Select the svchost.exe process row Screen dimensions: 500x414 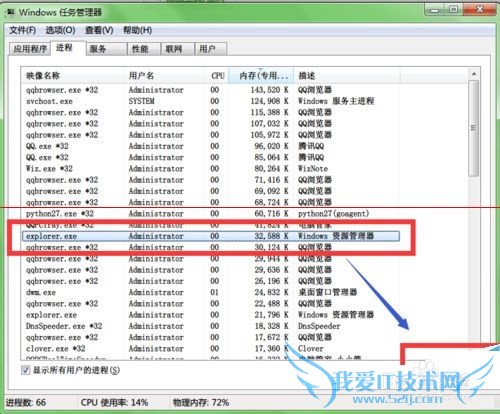[x=211, y=101]
